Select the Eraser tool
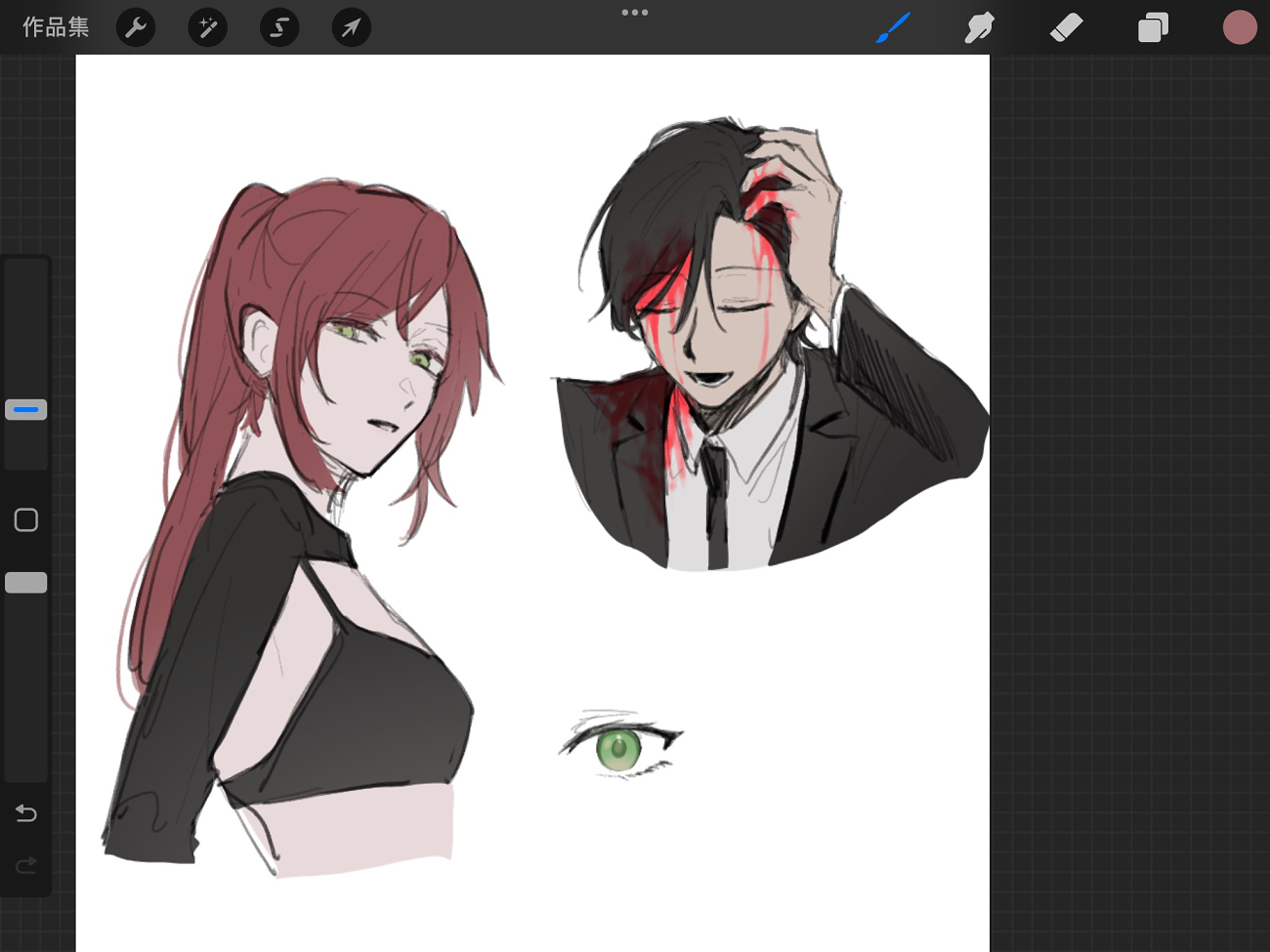Screen dimensions: 1270x952 click(x=1066, y=27)
